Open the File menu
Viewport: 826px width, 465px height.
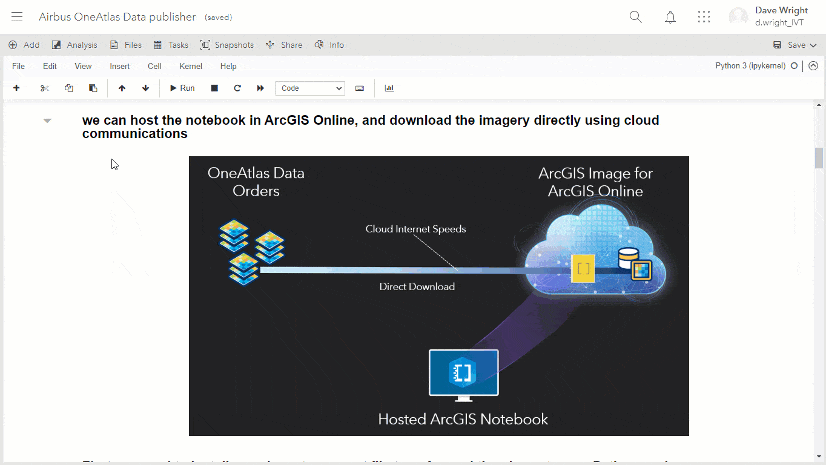(x=18, y=66)
